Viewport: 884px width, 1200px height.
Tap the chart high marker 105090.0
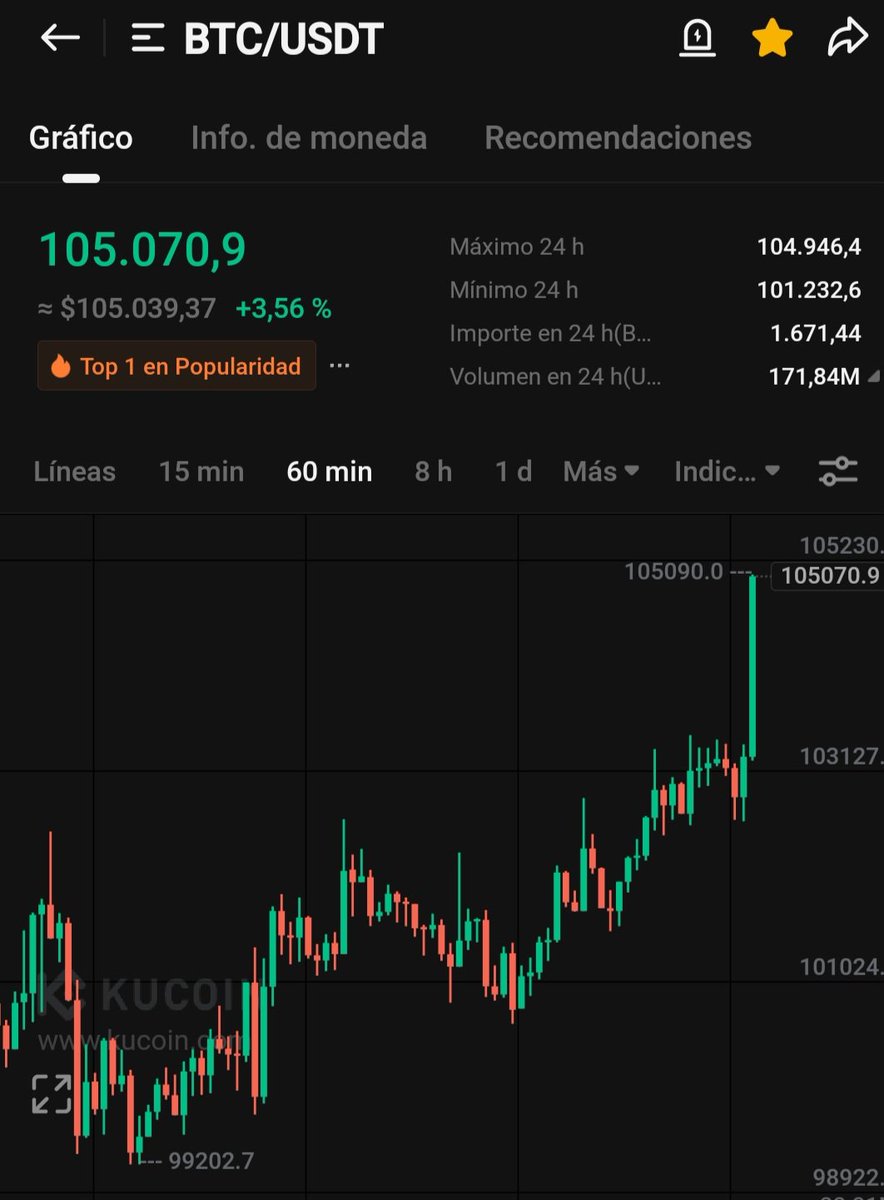pyautogui.click(x=673, y=572)
